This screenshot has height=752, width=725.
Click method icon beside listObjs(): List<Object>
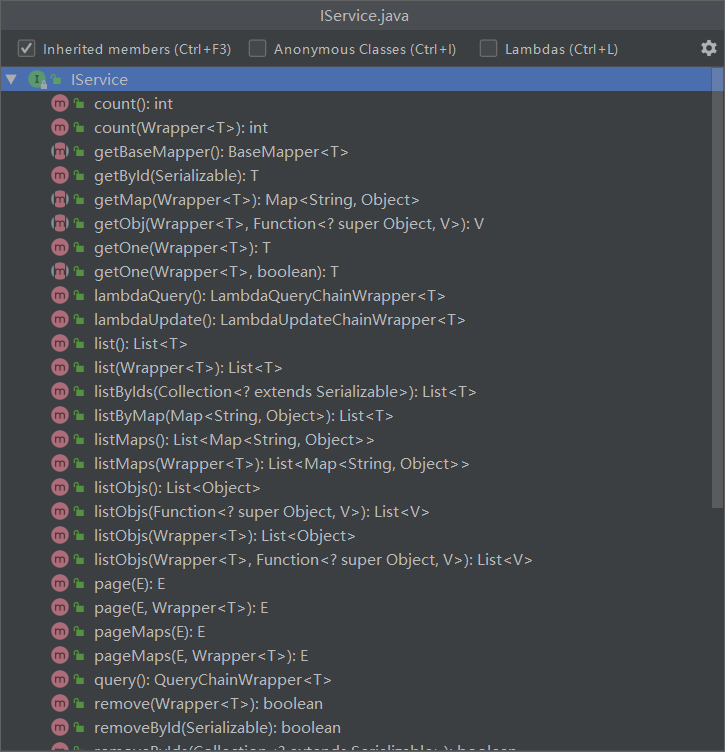[x=60, y=487]
